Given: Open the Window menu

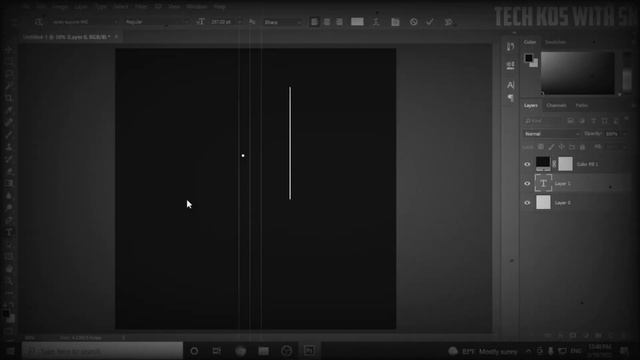Looking at the screenshot, I should coord(197,7).
